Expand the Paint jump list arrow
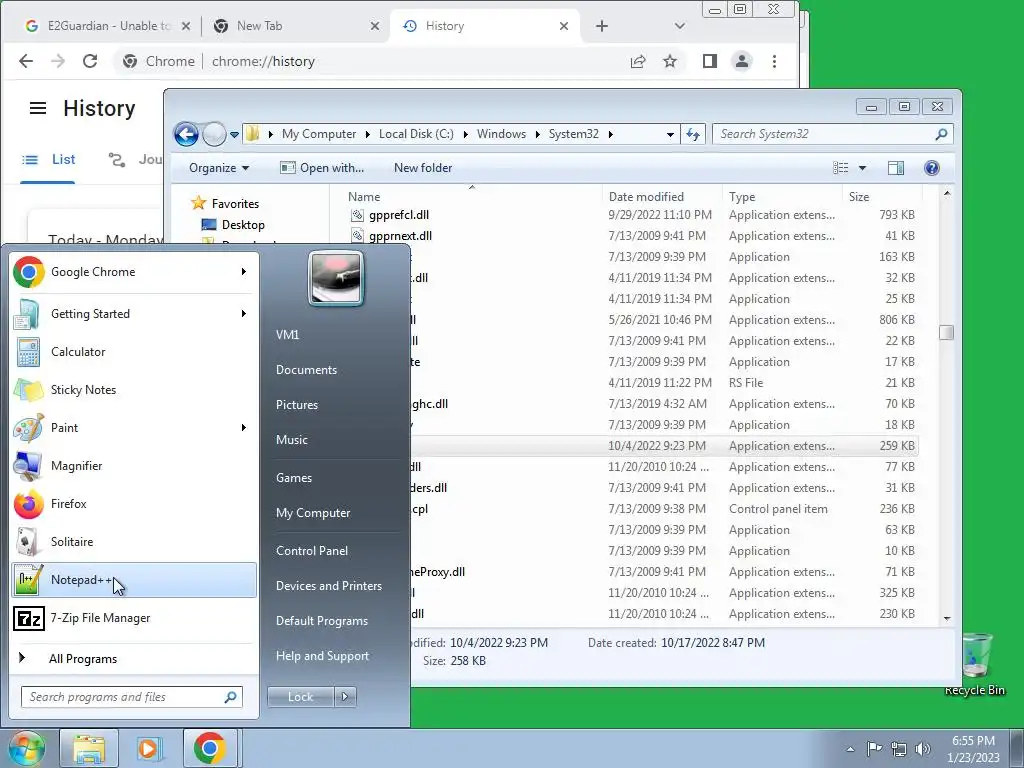Screen dimensions: 1024x768 244,427
